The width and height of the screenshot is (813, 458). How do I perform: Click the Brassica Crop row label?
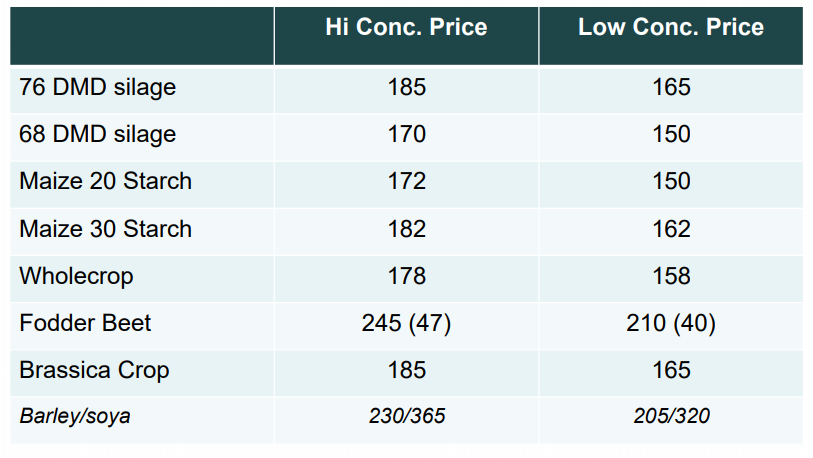click(x=94, y=370)
